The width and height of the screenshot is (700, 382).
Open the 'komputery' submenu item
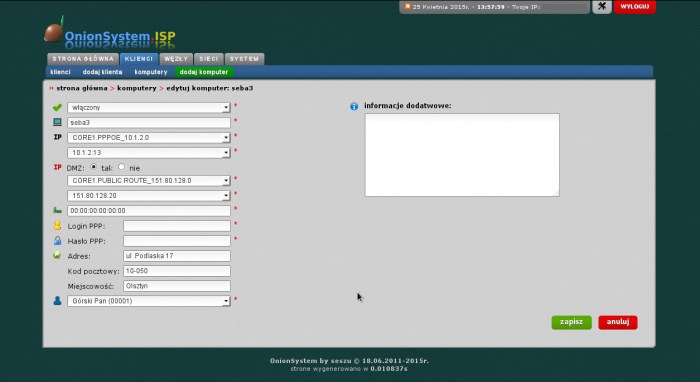coord(151,72)
